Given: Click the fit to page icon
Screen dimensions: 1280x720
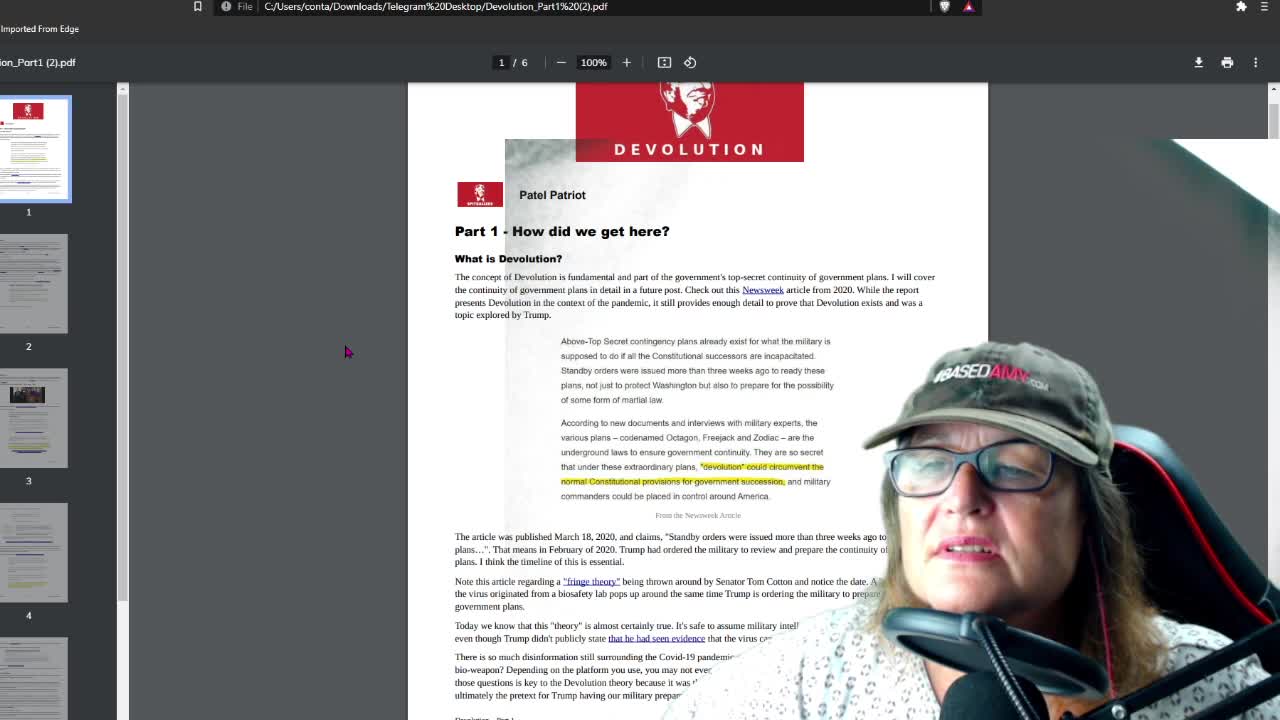Looking at the screenshot, I should [664, 63].
